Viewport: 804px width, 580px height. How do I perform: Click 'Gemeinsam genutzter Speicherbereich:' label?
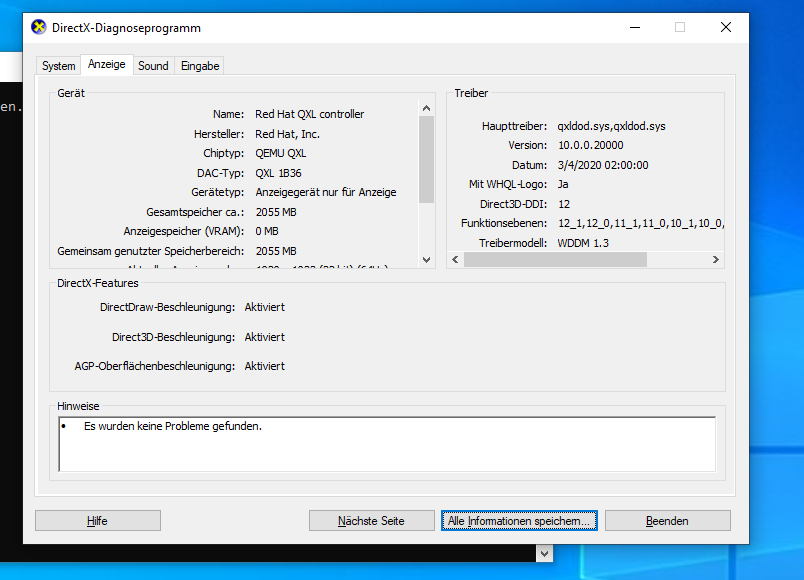tap(151, 251)
